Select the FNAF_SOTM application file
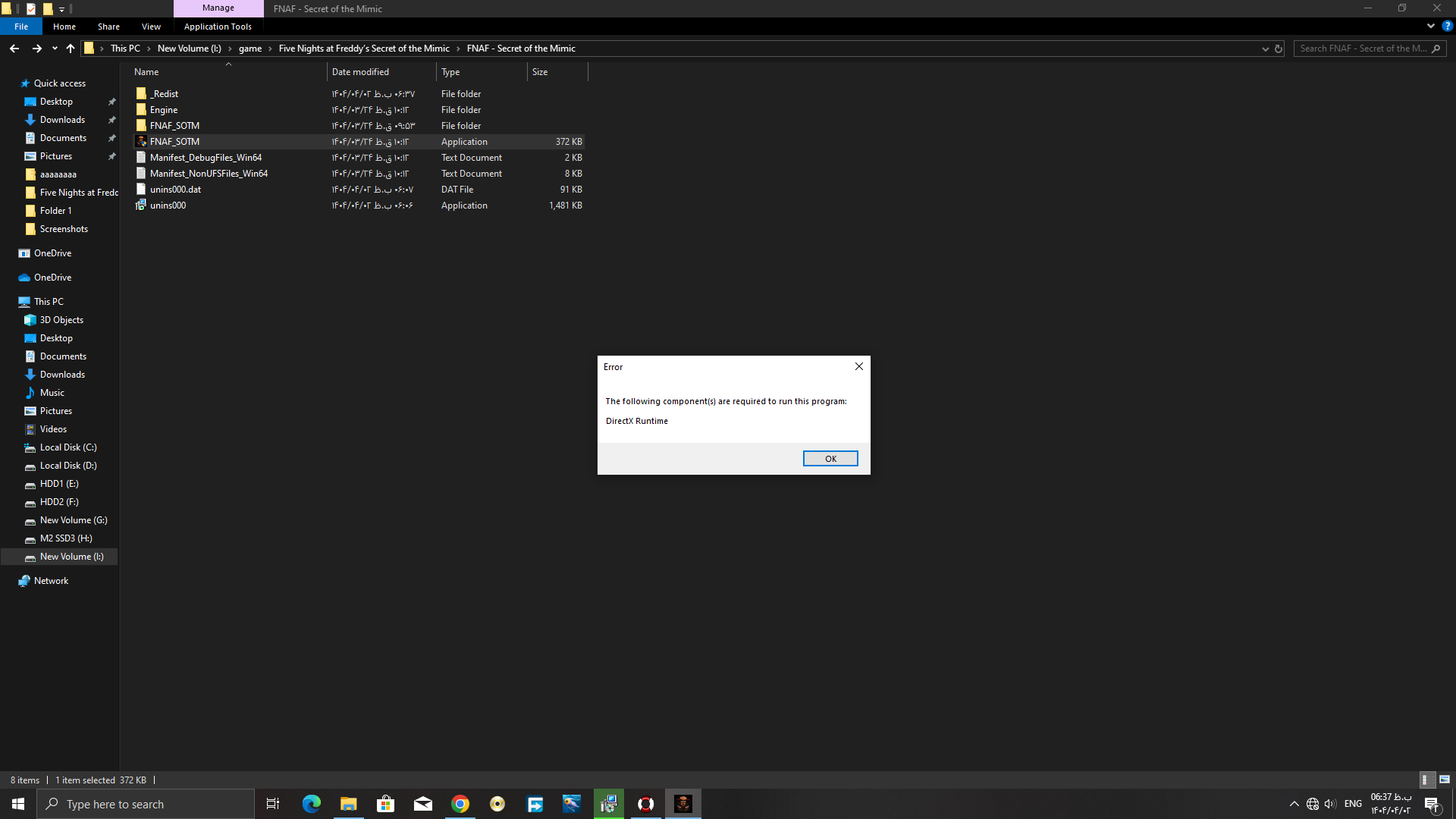Screen dimensions: 1456x819 pos(174,142)
